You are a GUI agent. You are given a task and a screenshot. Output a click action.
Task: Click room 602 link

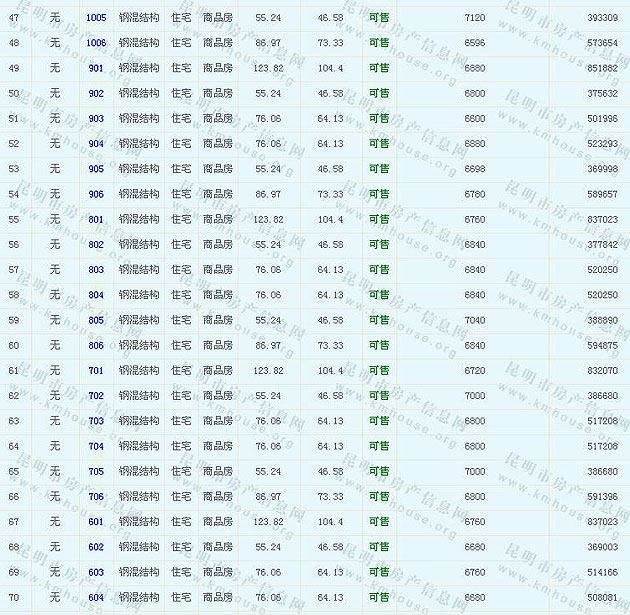(96, 547)
